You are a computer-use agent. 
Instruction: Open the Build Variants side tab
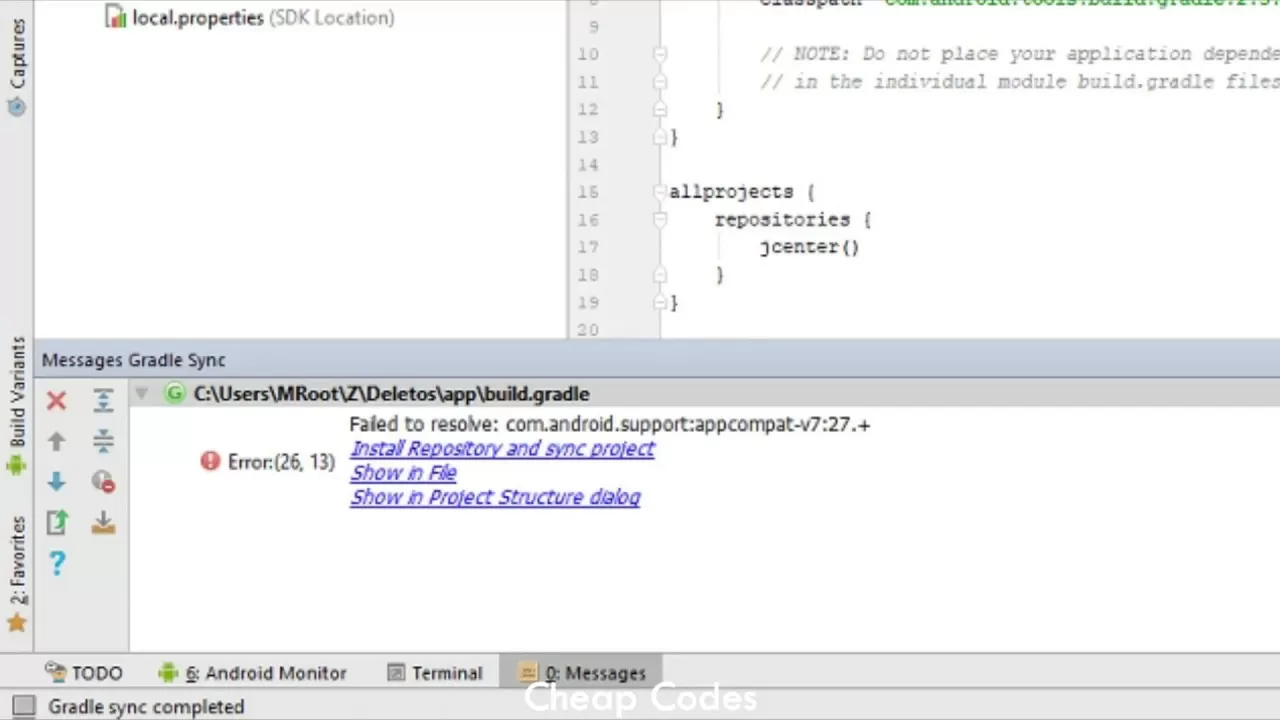click(x=17, y=406)
